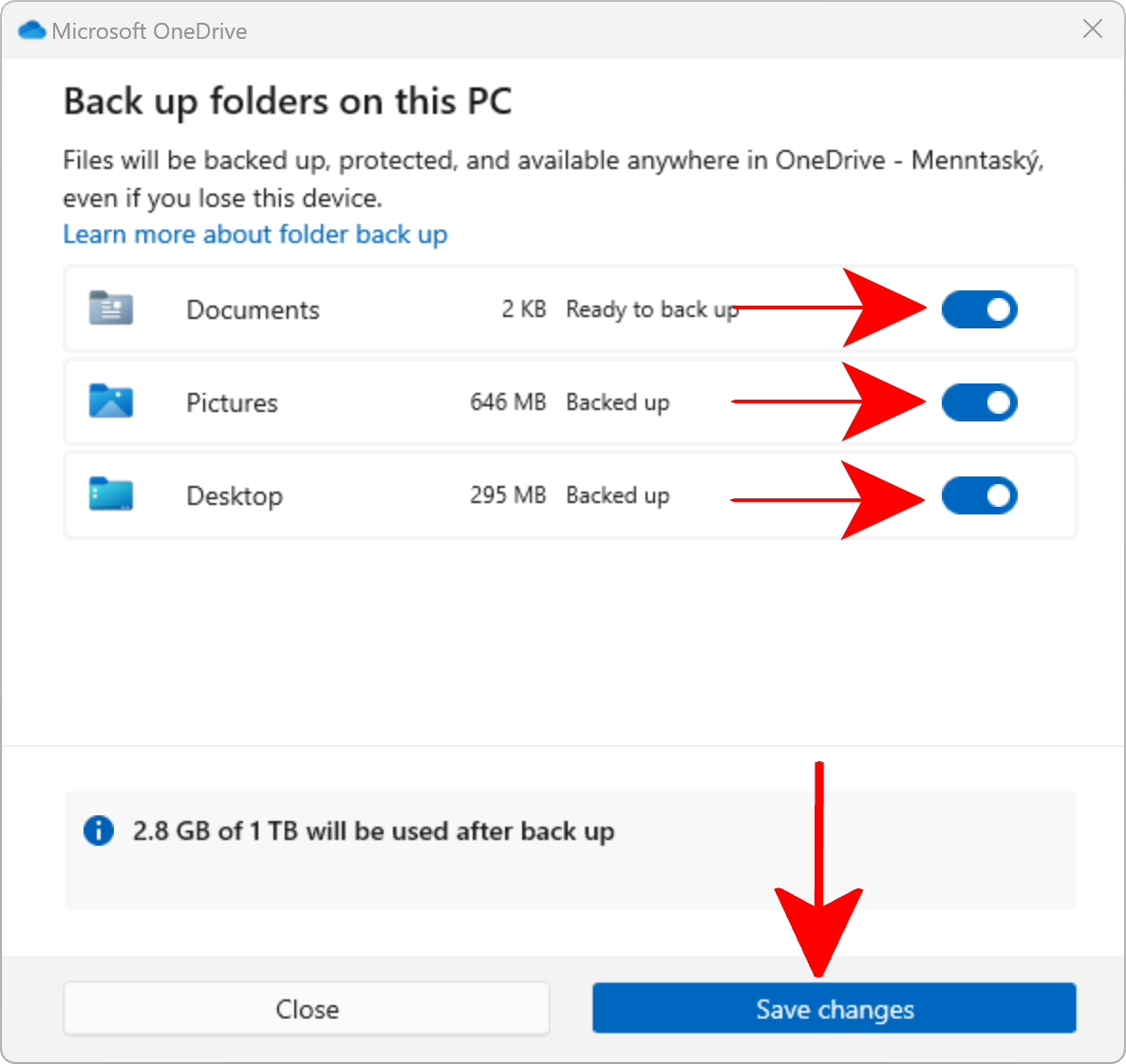The width and height of the screenshot is (1126, 1064).
Task: Click the 295 MB size of Desktop
Action: (x=508, y=495)
